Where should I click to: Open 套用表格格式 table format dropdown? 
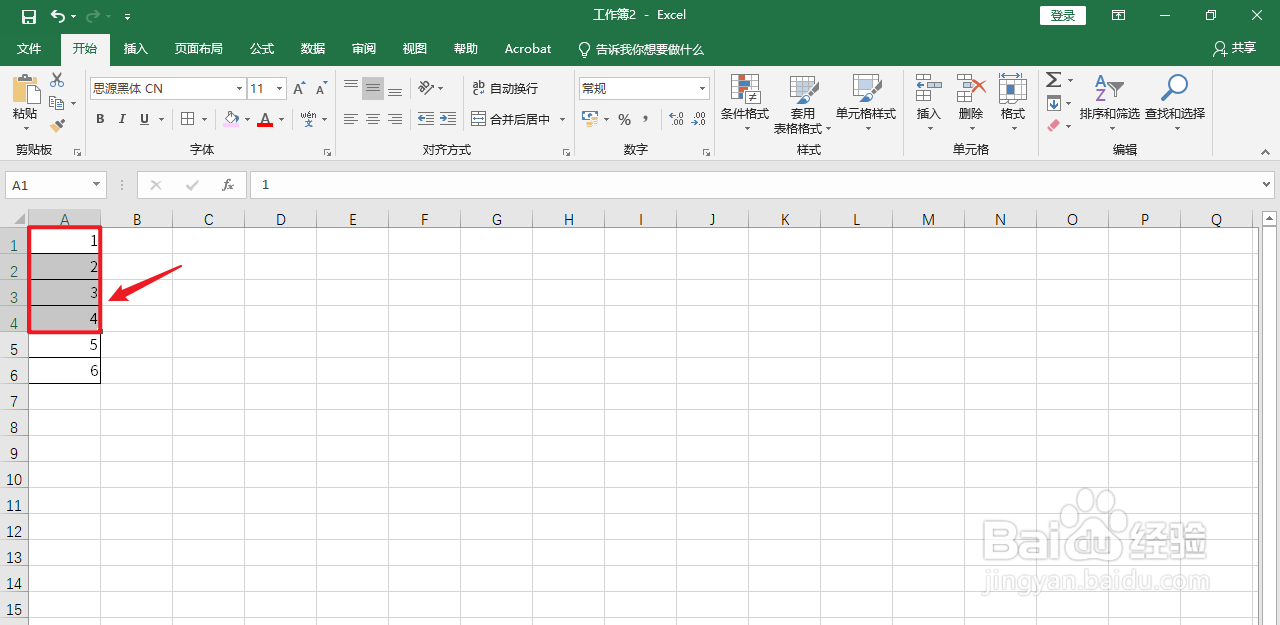point(803,103)
